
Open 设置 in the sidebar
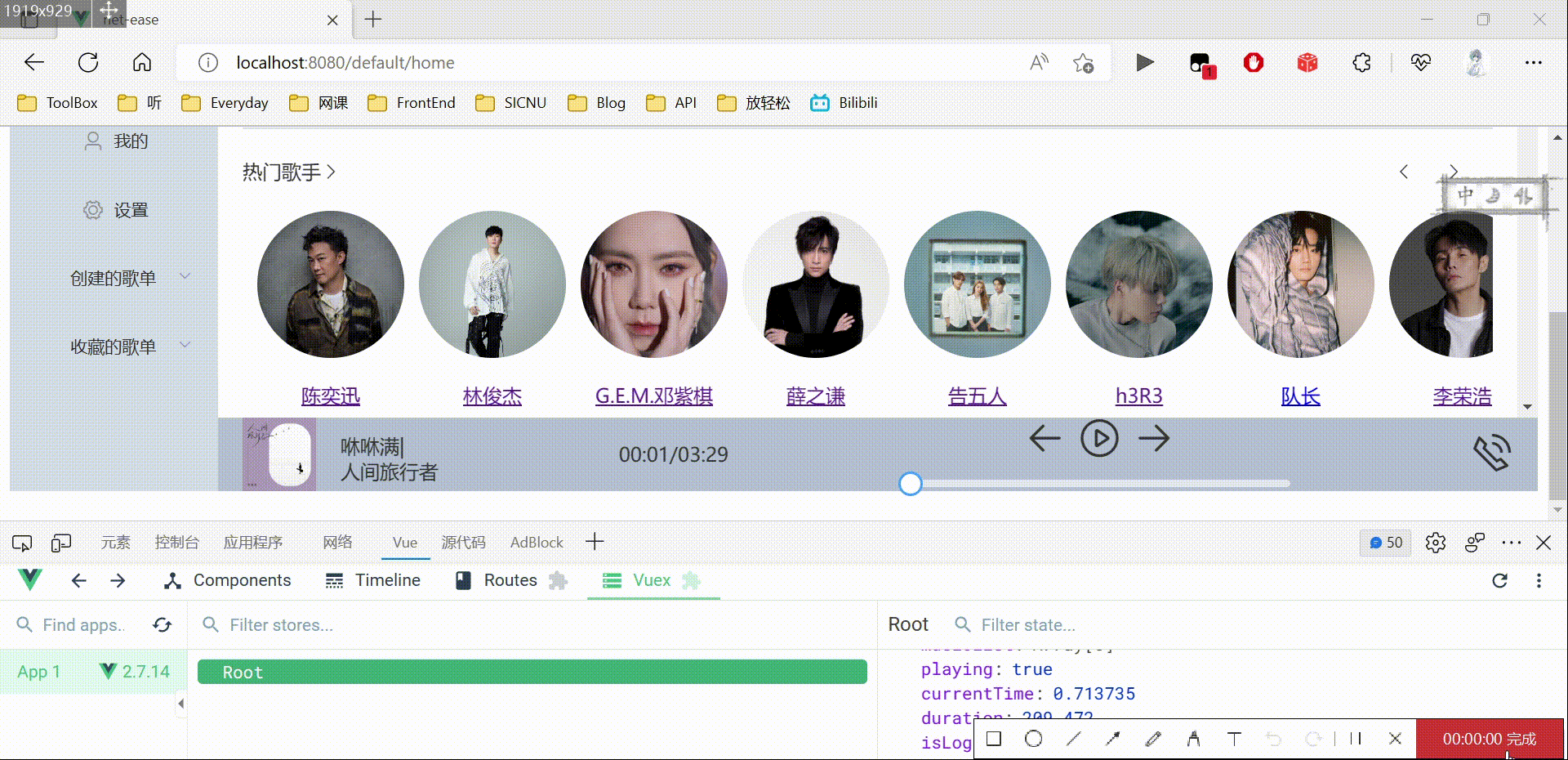click(x=116, y=210)
